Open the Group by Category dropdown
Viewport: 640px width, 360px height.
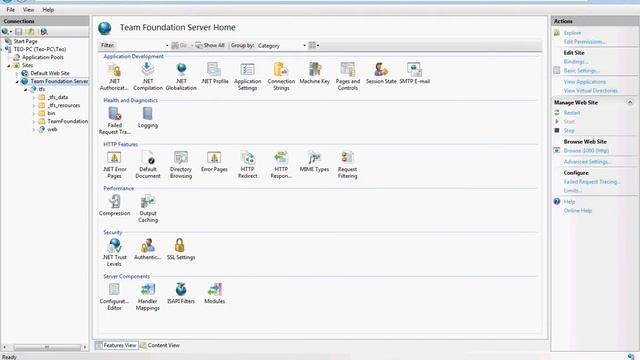pyautogui.click(x=282, y=45)
